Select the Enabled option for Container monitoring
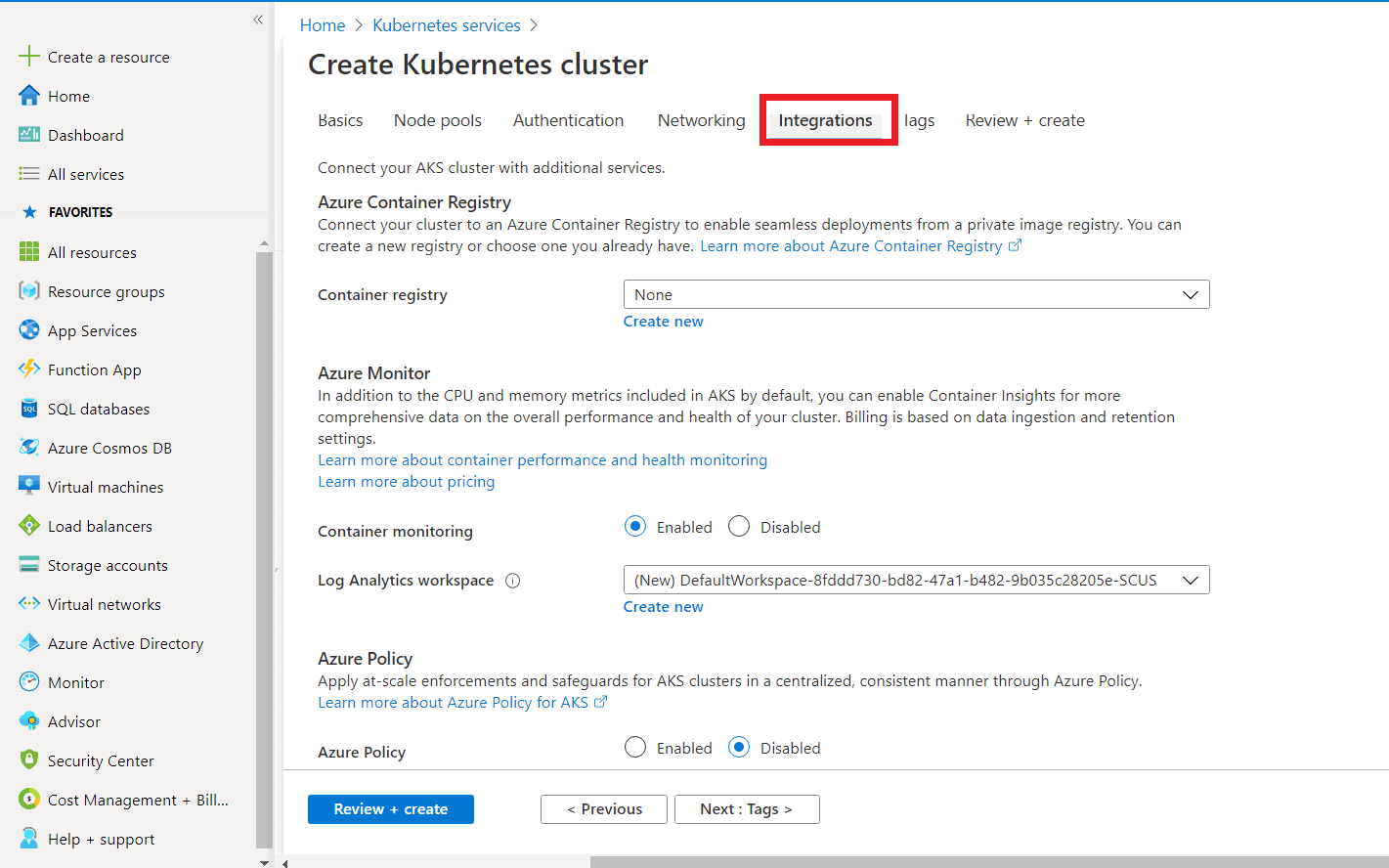The image size is (1389, 868). (x=635, y=526)
